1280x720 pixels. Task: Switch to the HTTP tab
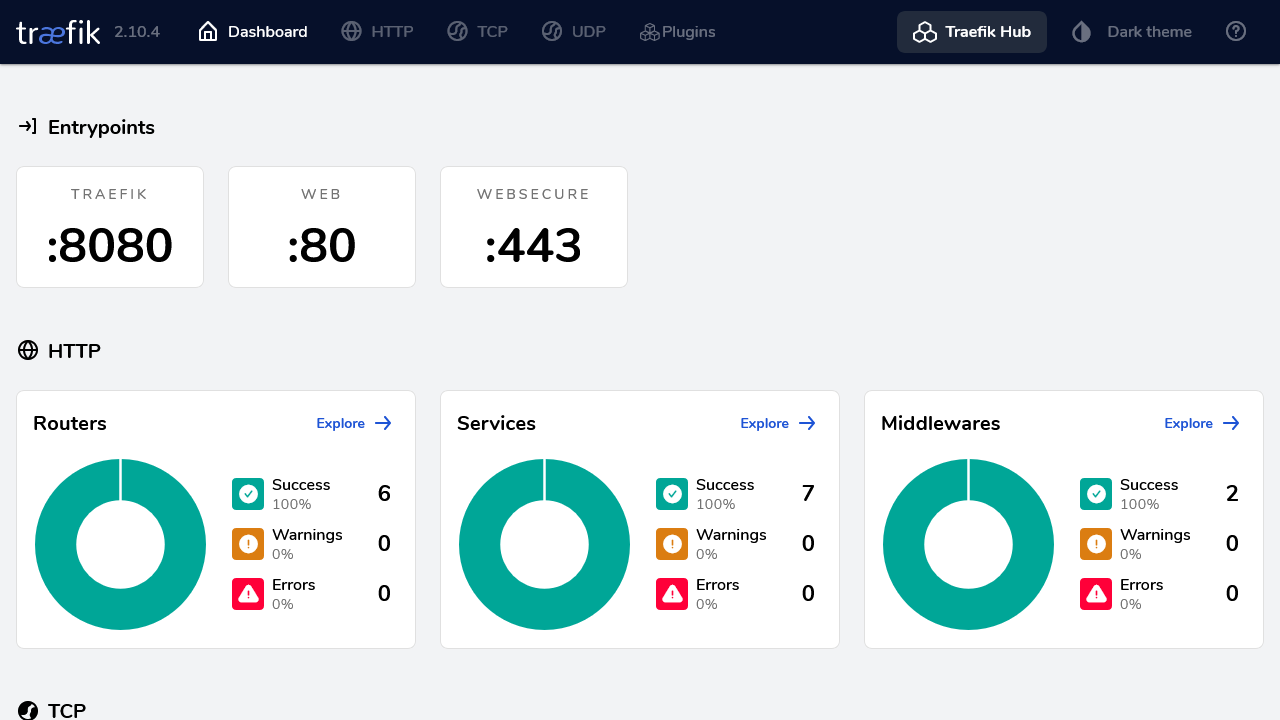[377, 32]
